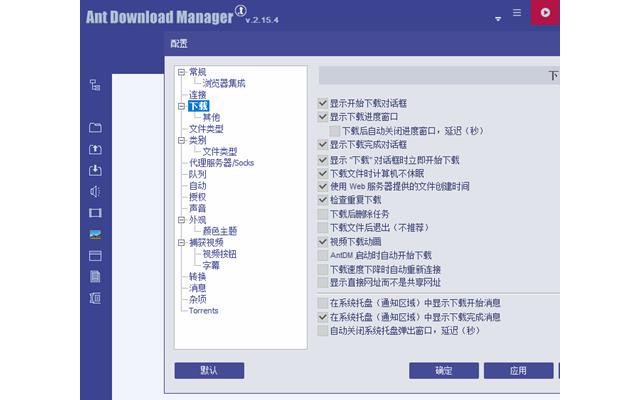Enable 自动关闭系统托盘弹出窗口 checkbox
The width and height of the screenshot is (640, 400).
click(323, 331)
